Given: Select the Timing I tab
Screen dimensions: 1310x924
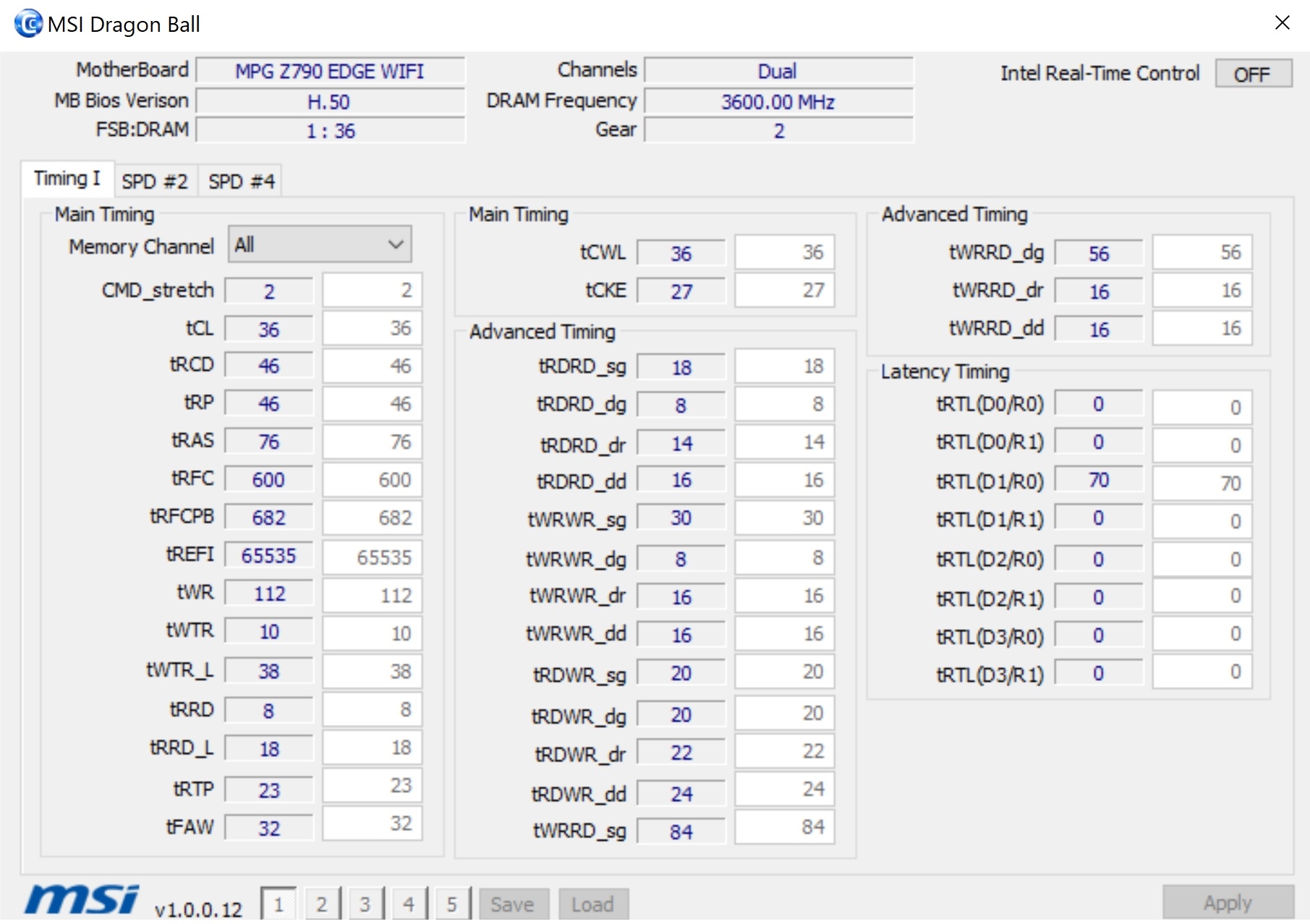Looking at the screenshot, I should click(67, 179).
